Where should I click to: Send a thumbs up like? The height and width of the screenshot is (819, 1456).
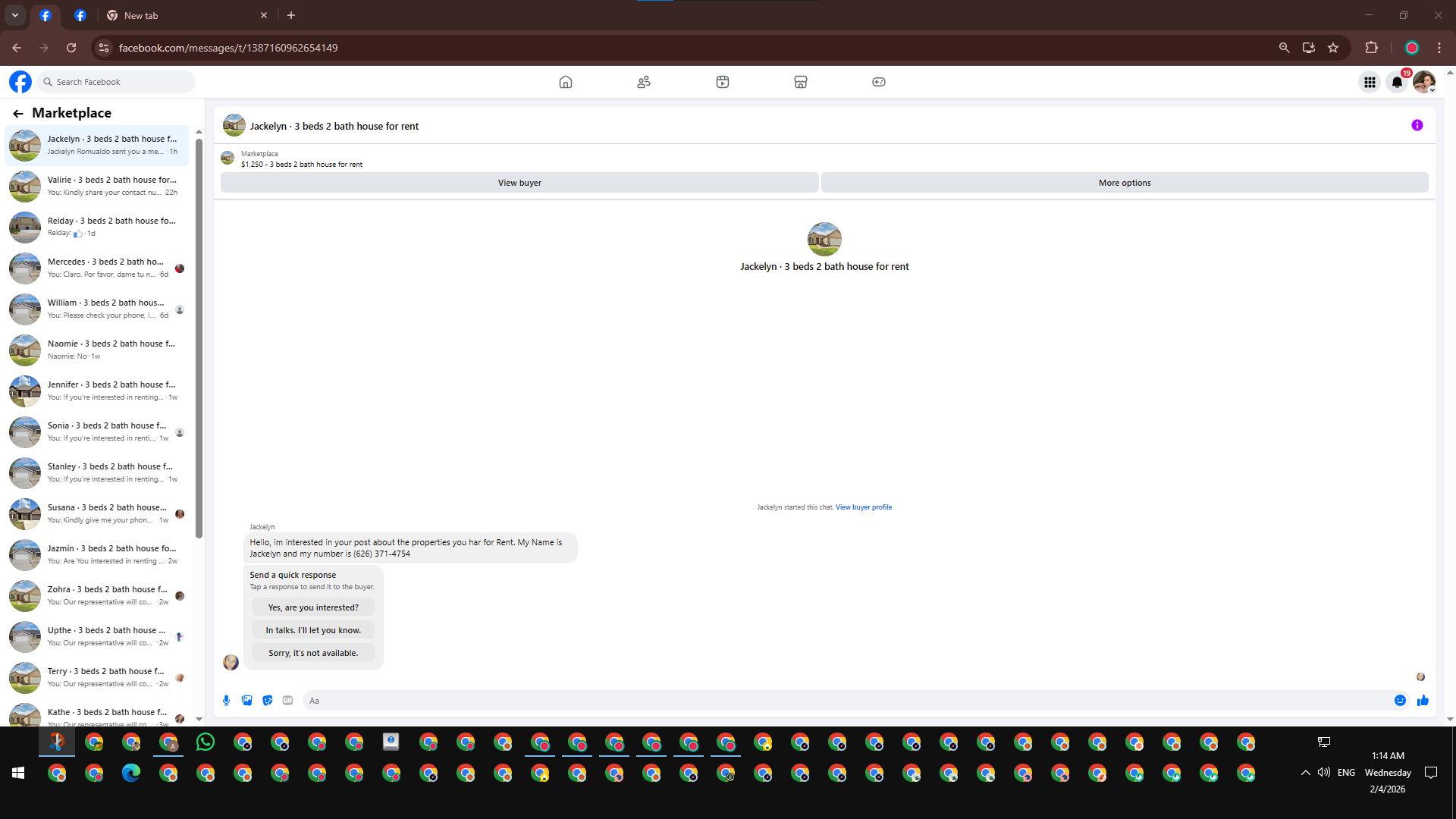point(1423,700)
